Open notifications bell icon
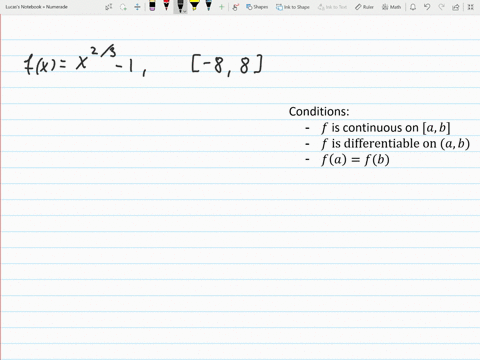This screenshot has height=360, width=480. (x=413, y=7)
